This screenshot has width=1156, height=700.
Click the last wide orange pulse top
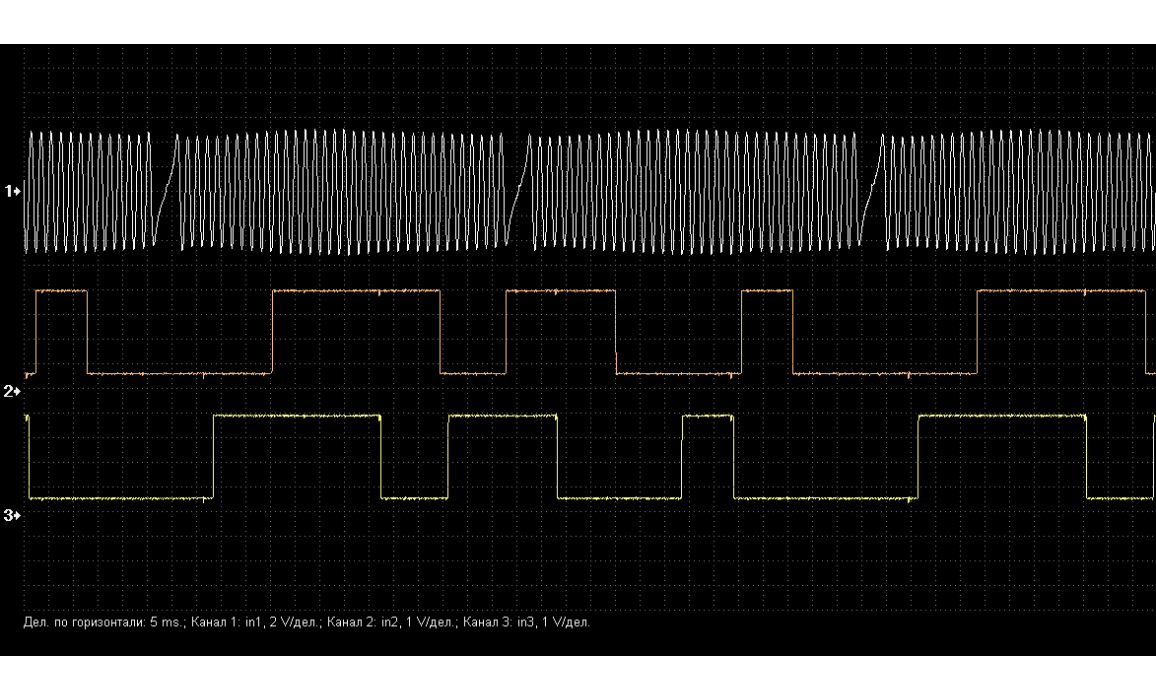coord(1062,291)
